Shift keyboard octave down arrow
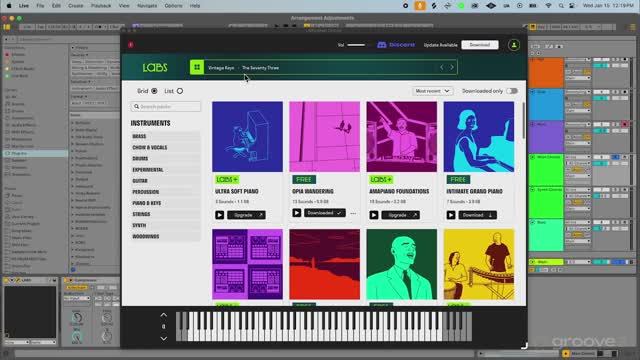Viewport: 640px width, 360px height. (164, 338)
